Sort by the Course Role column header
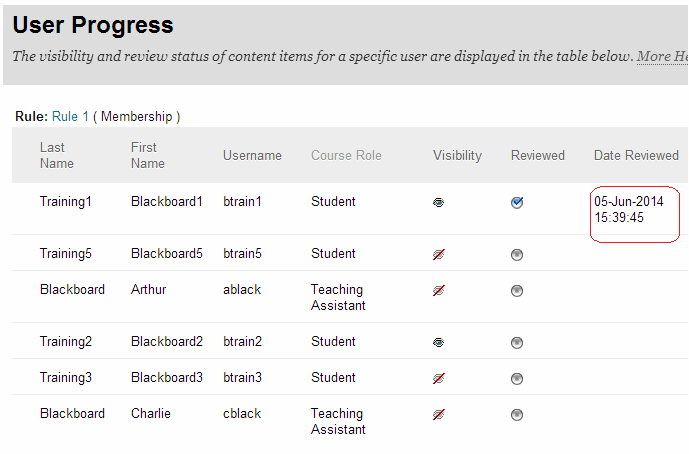 [346, 156]
